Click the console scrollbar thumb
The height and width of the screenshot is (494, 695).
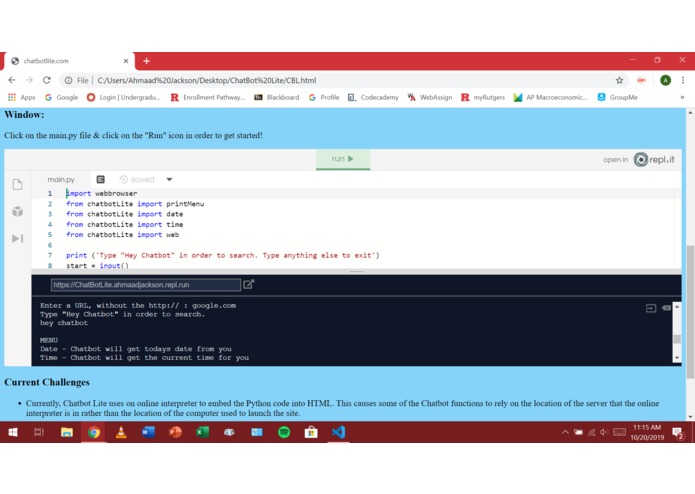pyautogui.click(x=677, y=339)
